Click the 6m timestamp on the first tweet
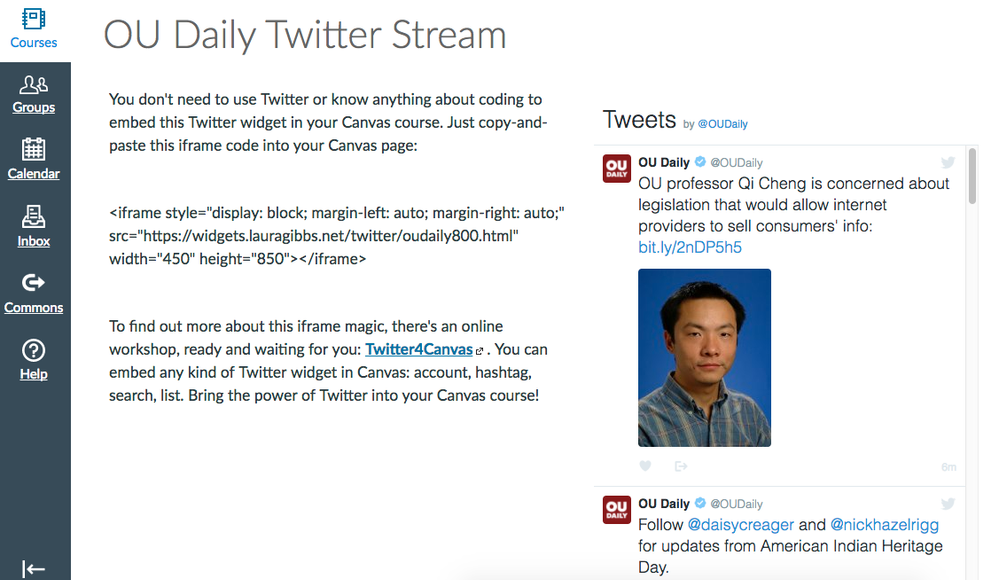The height and width of the screenshot is (580, 999). (x=948, y=466)
